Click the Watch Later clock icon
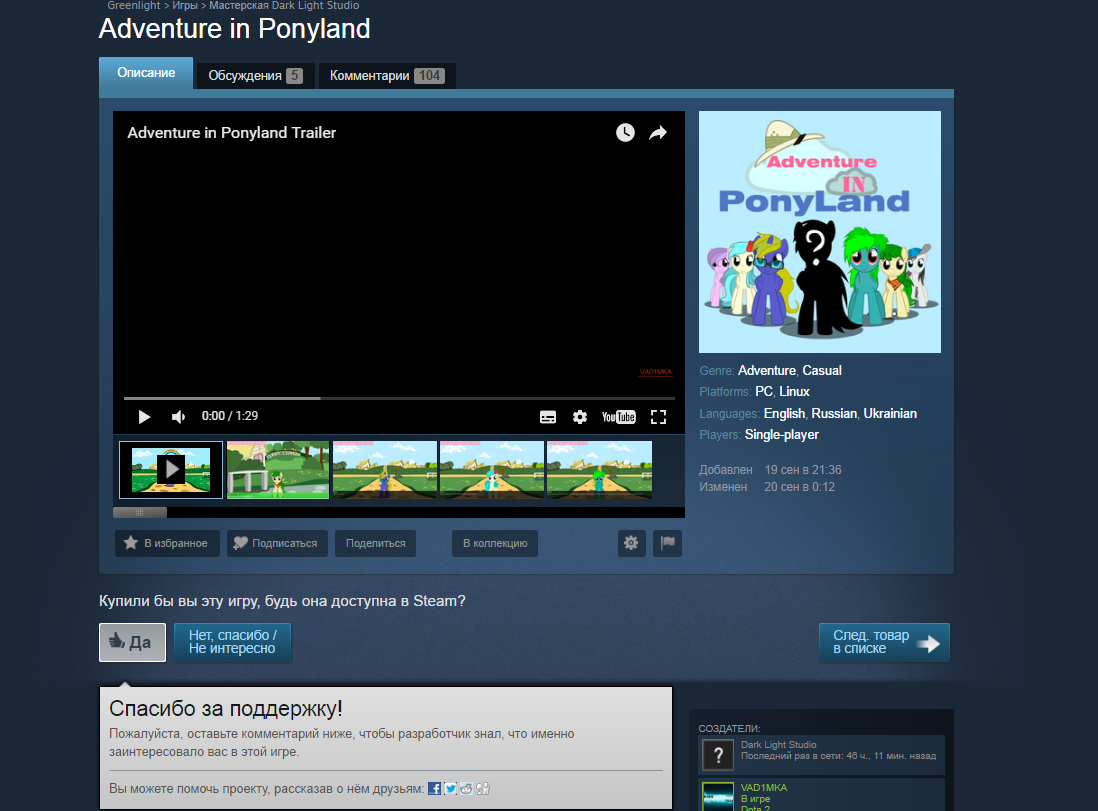The width and height of the screenshot is (1098, 811). click(x=625, y=132)
